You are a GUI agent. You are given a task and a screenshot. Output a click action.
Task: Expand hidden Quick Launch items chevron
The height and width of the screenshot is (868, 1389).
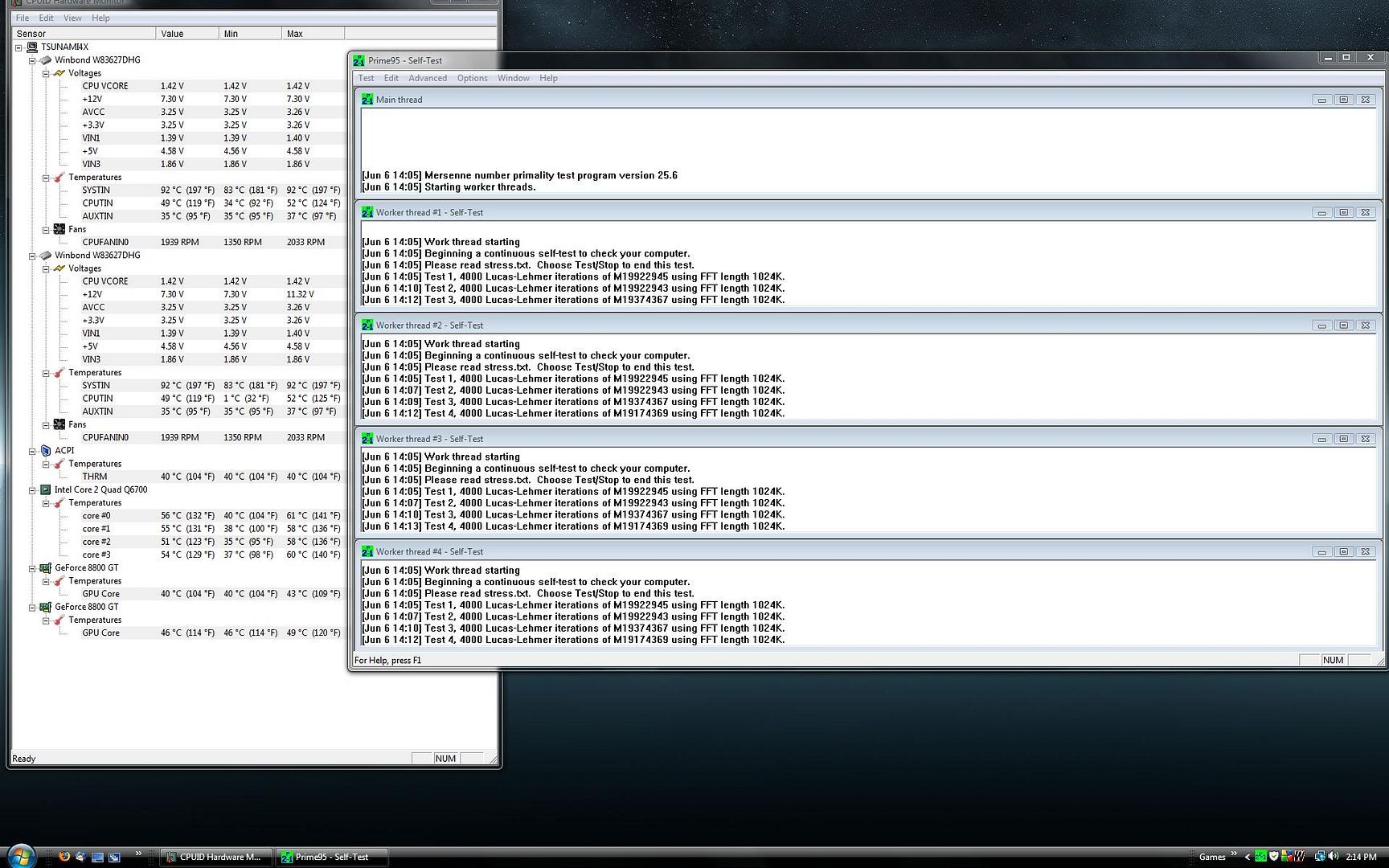(138, 854)
